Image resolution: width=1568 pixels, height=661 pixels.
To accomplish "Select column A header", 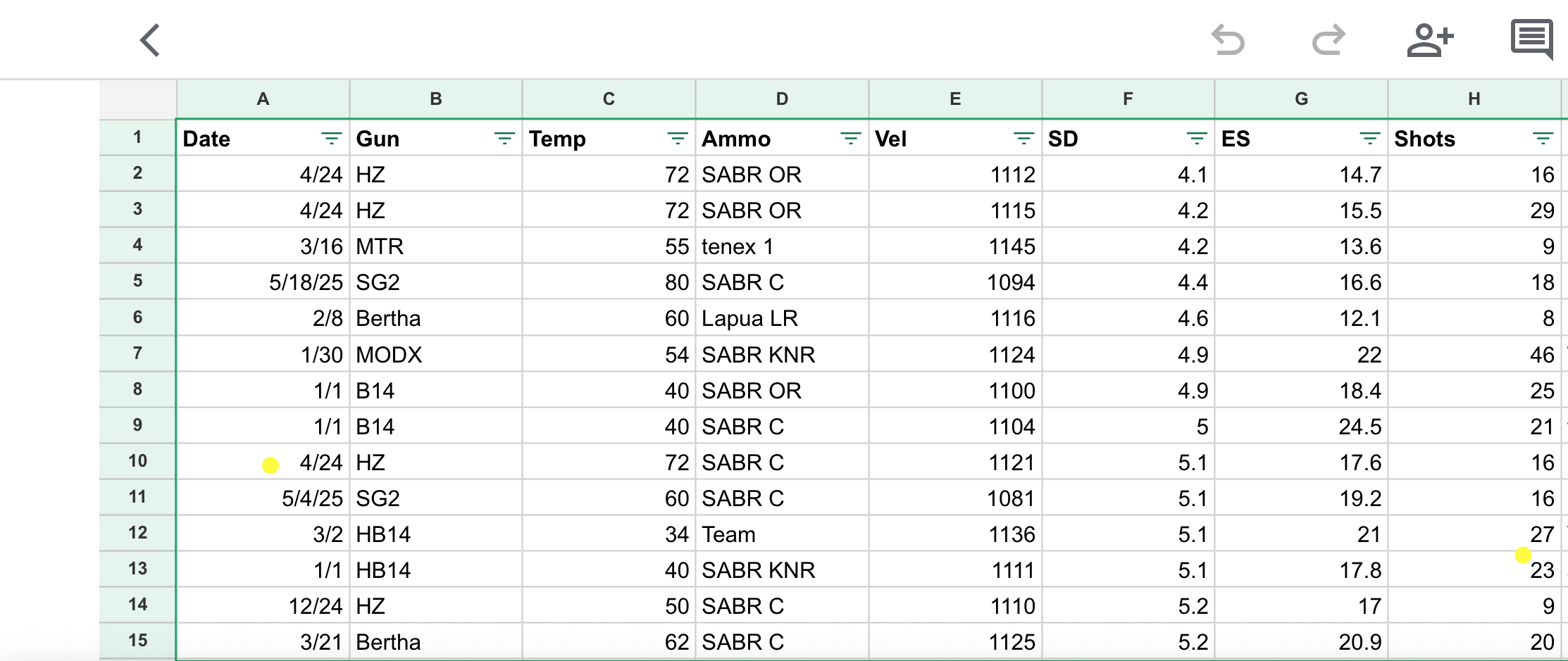I will [263, 99].
